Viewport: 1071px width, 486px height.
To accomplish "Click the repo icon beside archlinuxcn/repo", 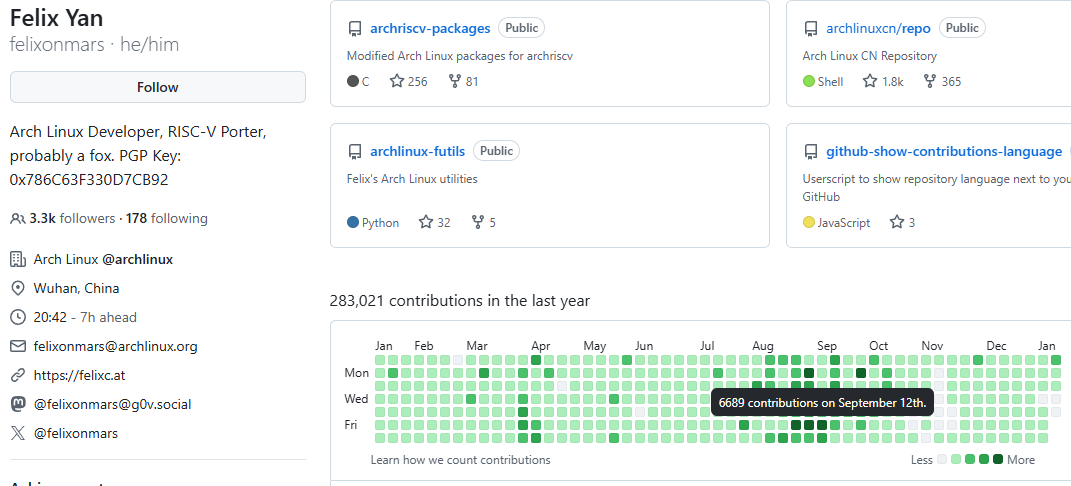I will pyautogui.click(x=811, y=29).
